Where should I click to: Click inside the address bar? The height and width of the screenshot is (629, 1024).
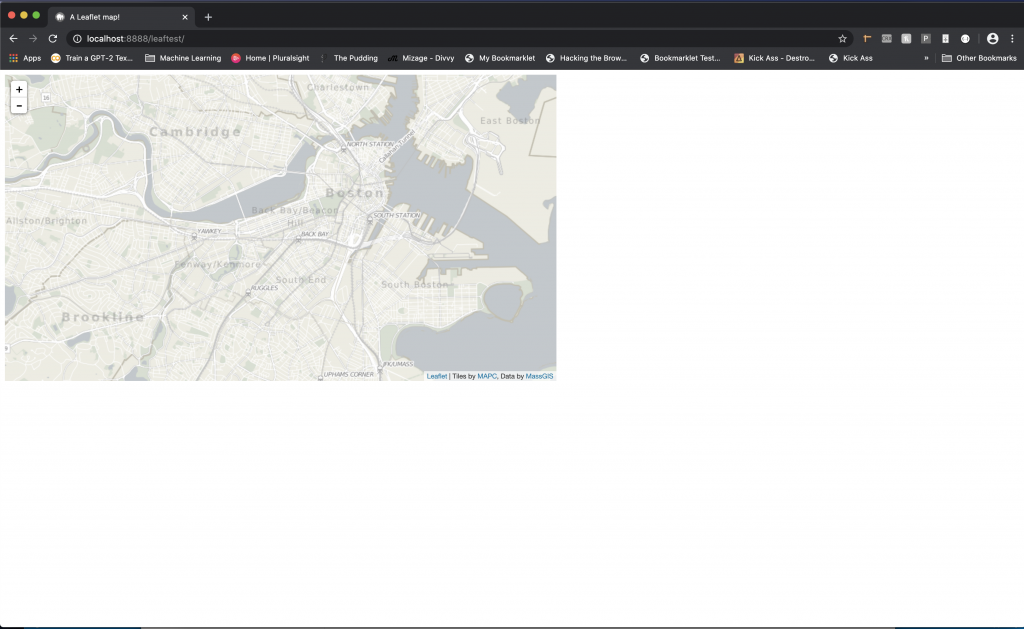pos(300,38)
